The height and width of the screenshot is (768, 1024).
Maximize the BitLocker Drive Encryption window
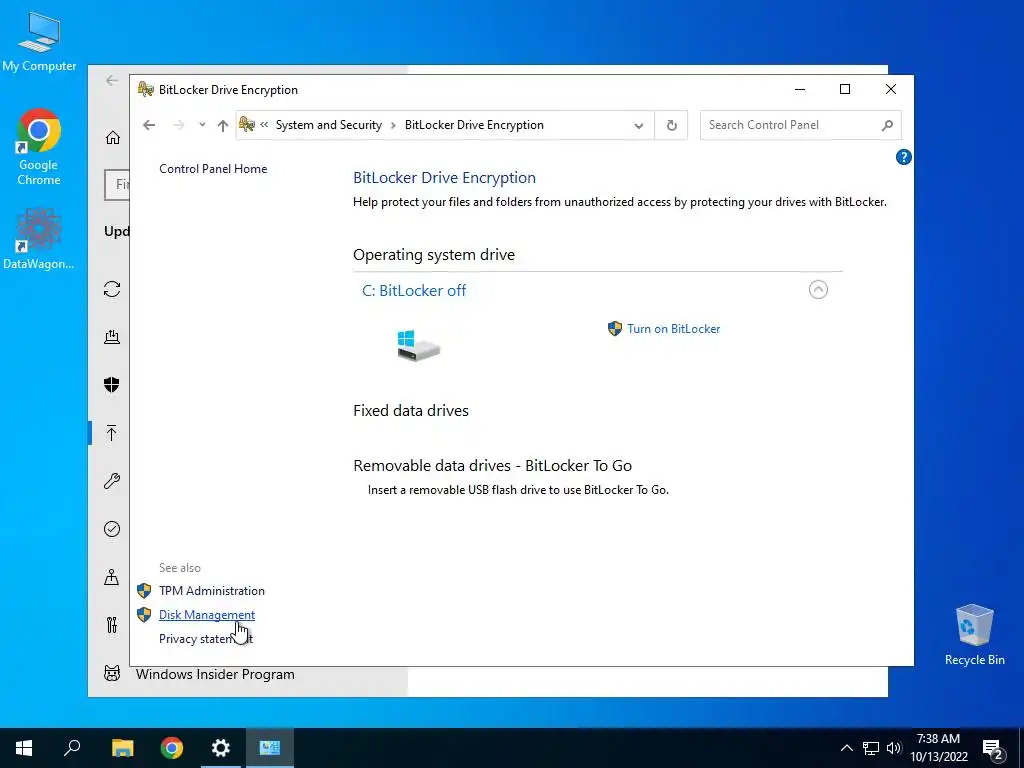point(844,89)
